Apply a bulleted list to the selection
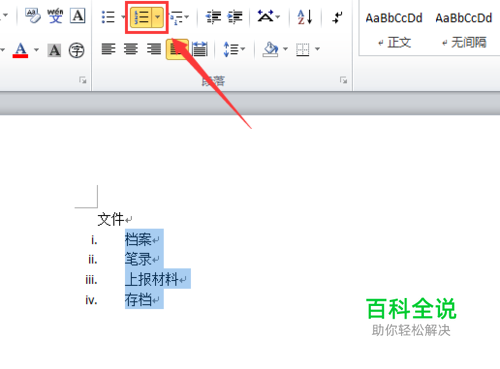 109,17
